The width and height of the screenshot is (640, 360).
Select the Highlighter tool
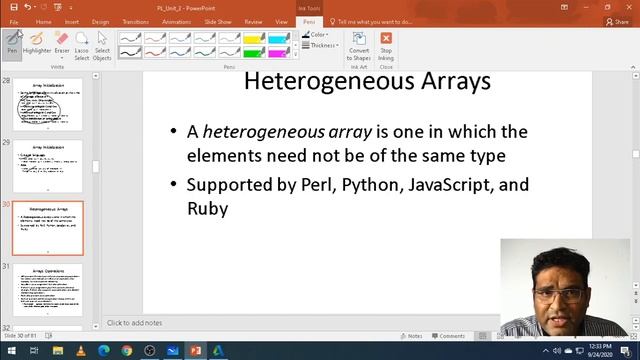pyautogui.click(x=37, y=44)
